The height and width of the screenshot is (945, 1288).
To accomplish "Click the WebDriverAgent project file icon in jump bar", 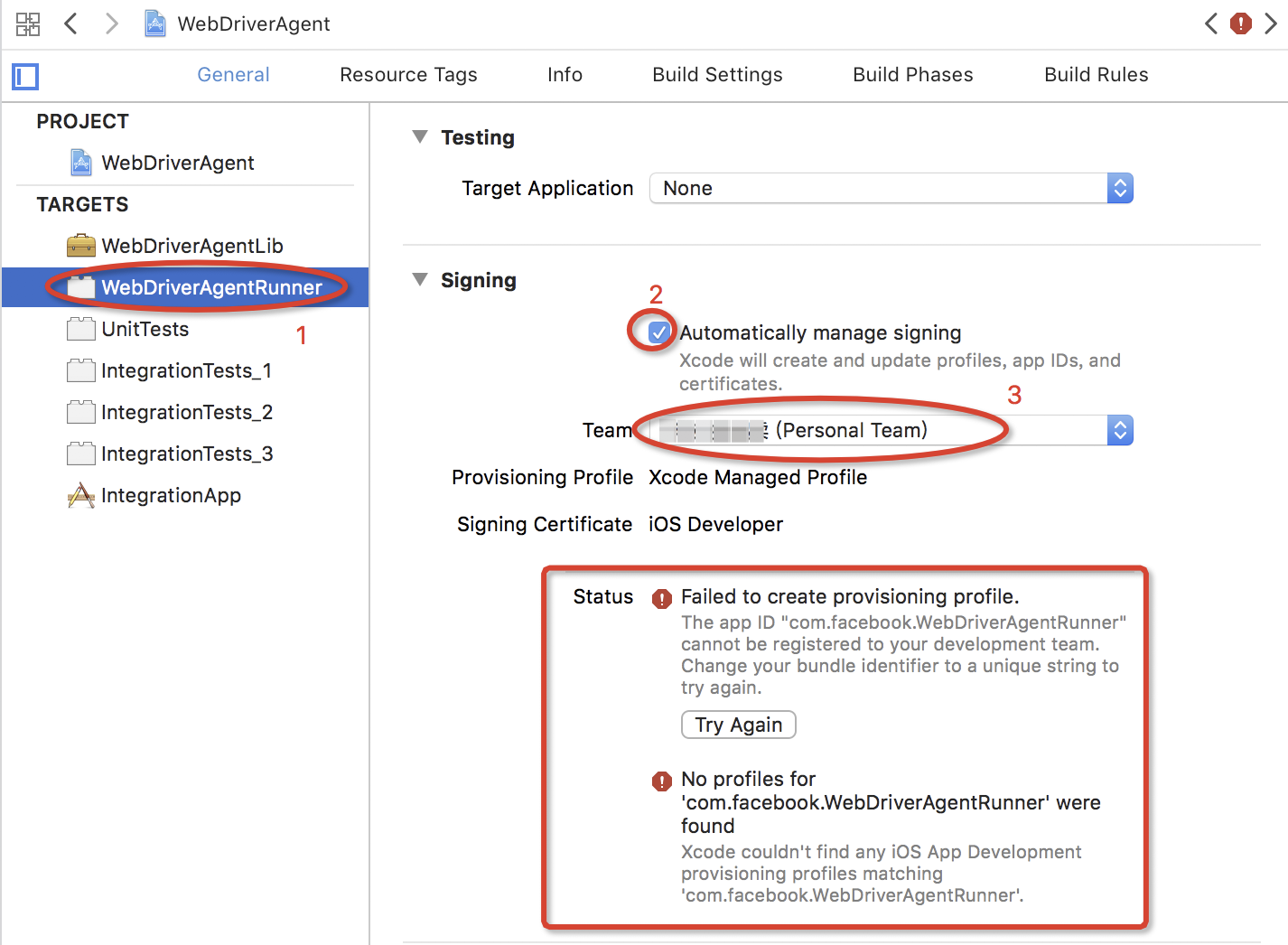I will tap(155, 23).
